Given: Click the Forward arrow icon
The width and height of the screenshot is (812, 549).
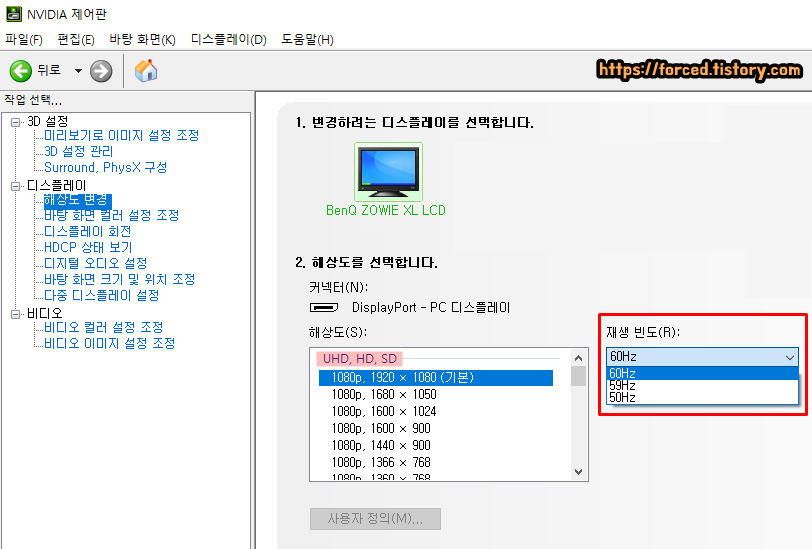Looking at the screenshot, I should [101, 71].
